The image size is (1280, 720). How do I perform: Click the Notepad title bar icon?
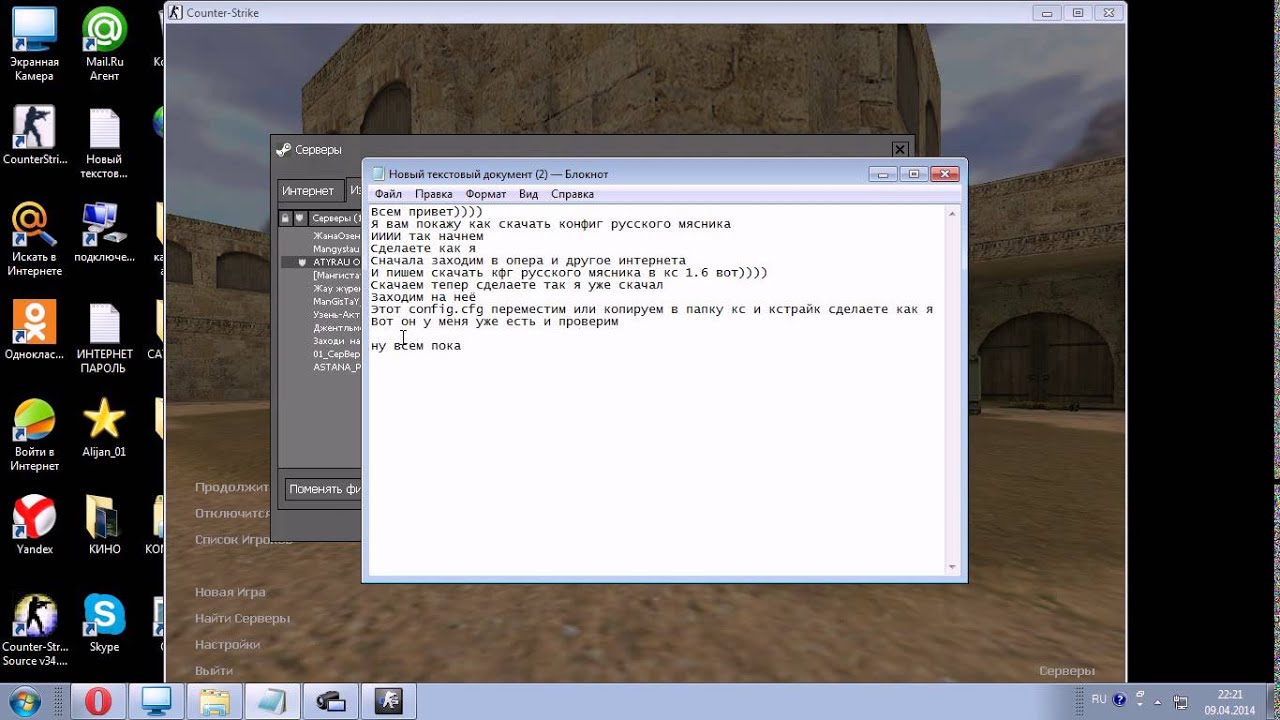coord(378,174)
